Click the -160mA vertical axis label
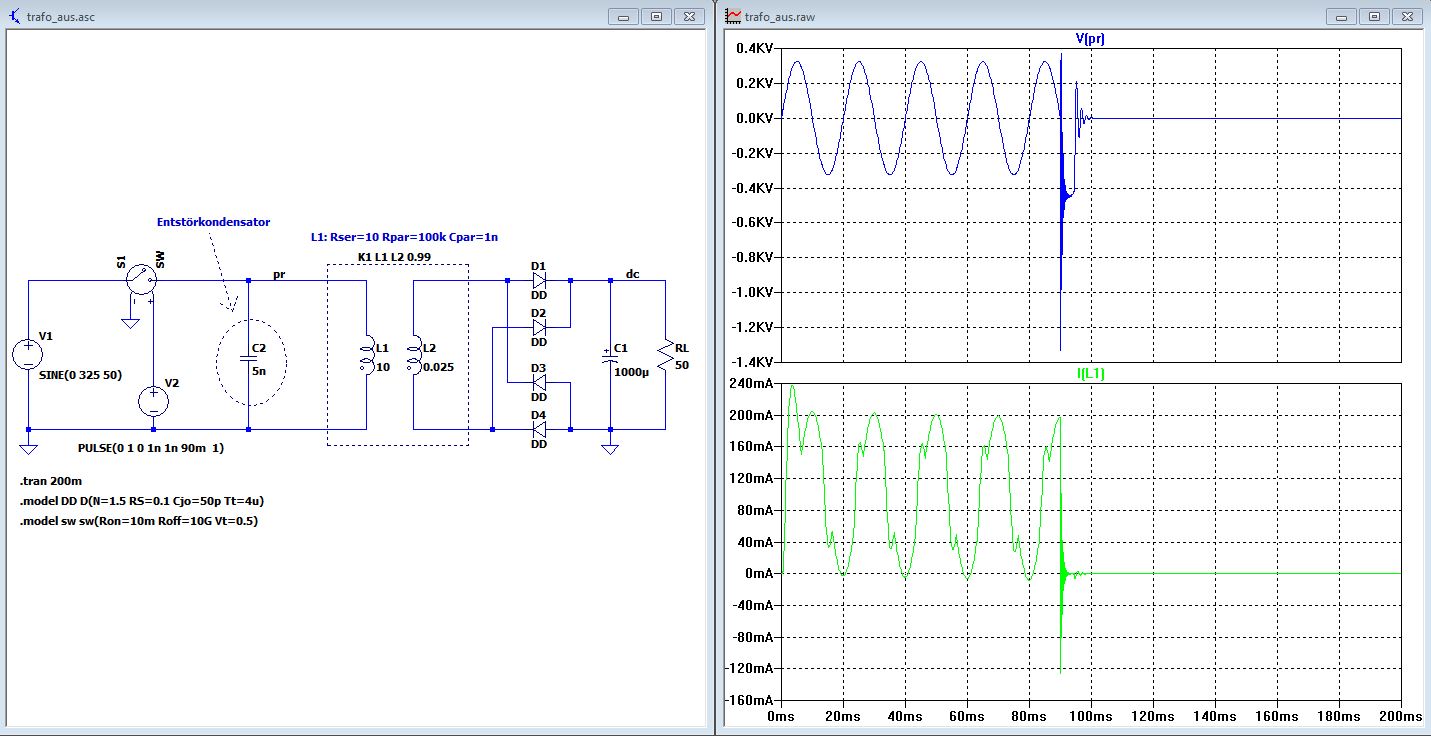This screenshot has height=736, width=1431. pos(749,699)
